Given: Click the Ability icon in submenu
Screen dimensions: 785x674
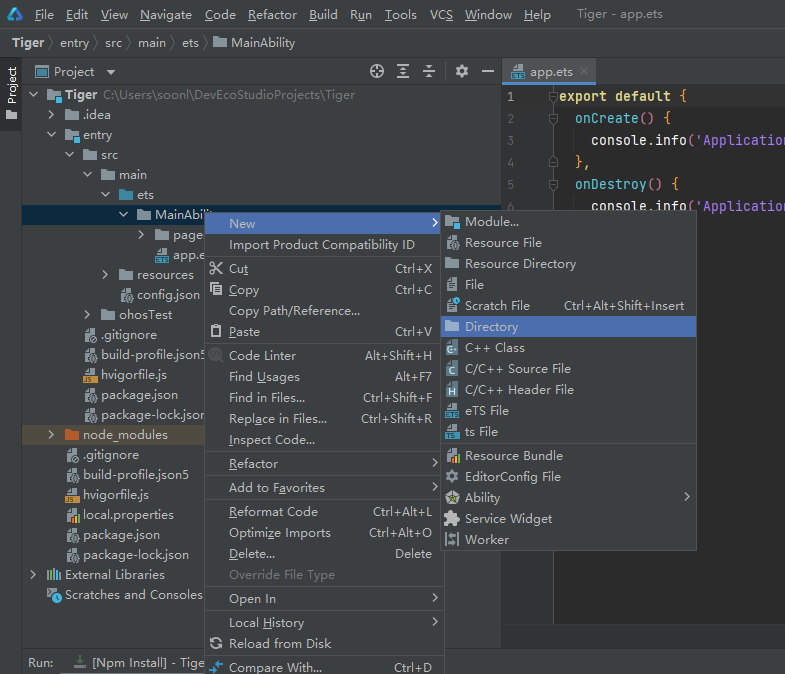Looking at the screenshot, I should pyautogui.click(x=453, y=497).
